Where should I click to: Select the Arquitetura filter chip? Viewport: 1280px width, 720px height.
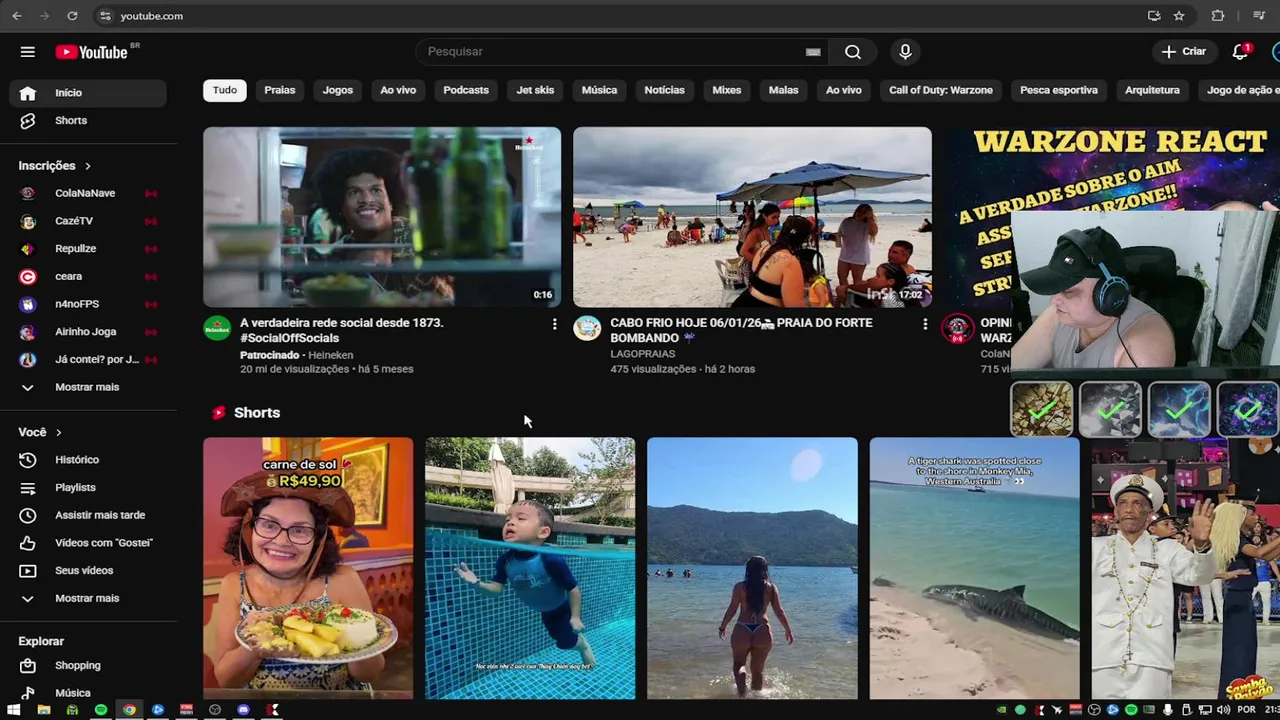click(1152, 91)
